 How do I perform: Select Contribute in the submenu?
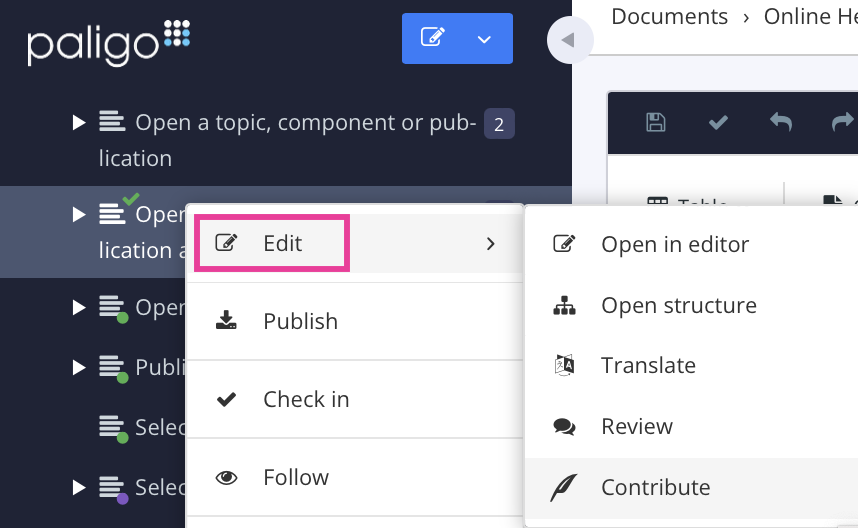[x=691, y=488]
